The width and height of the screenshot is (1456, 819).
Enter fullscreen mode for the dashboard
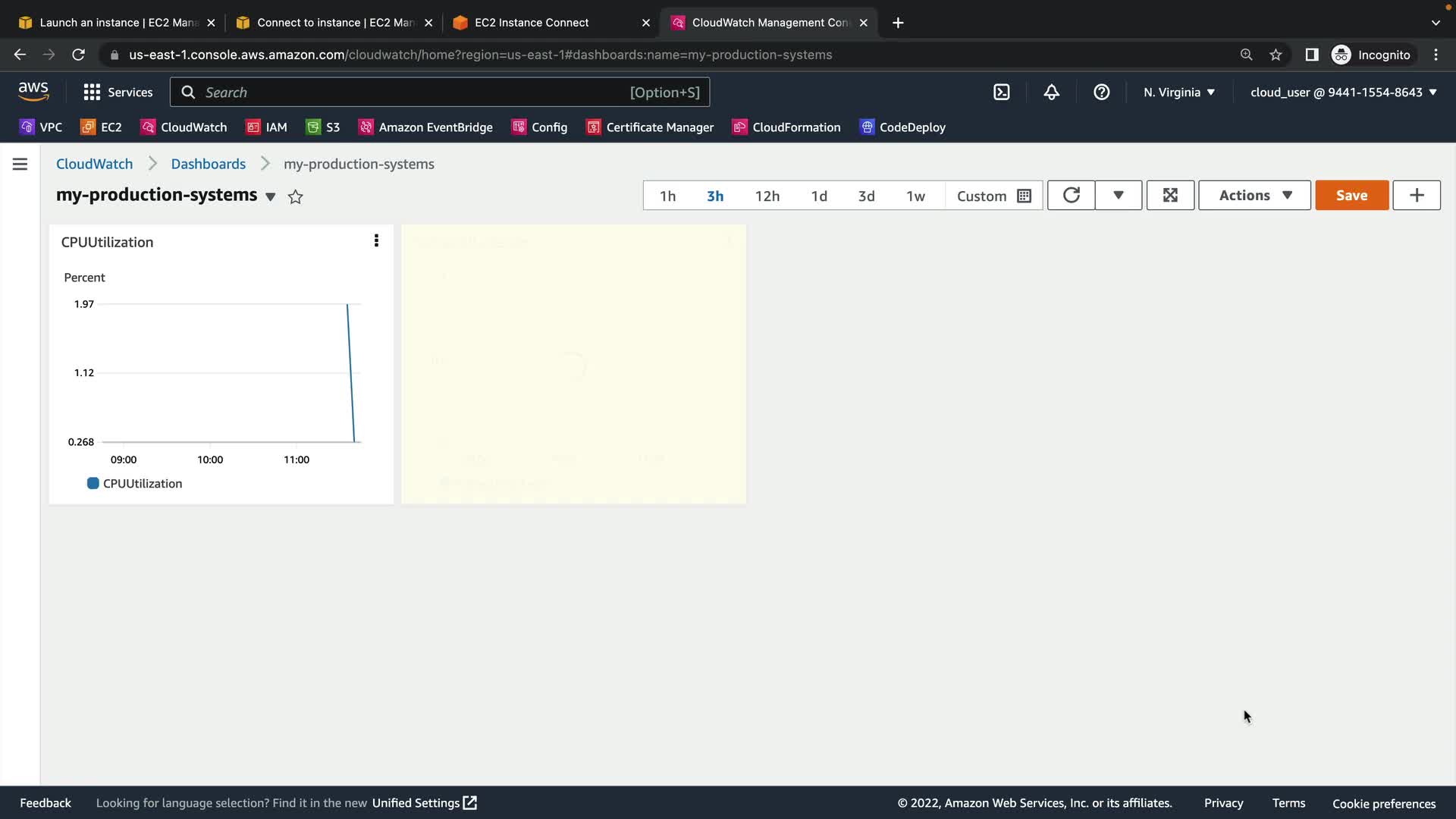point(1170,196)
